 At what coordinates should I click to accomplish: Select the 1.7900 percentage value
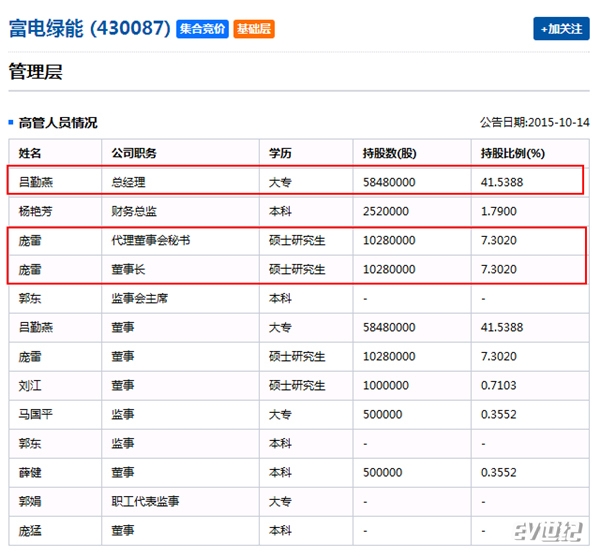[499, 211]
